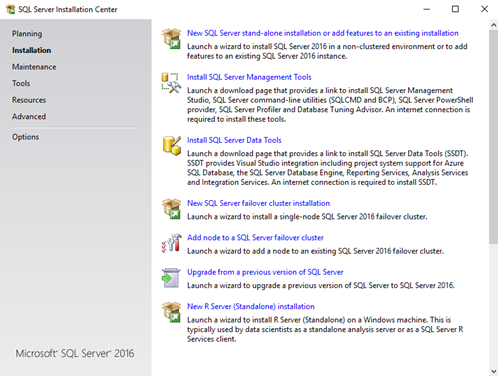Go to the Maintenance section
Viewport: 498px width, 376px height.
[x=34, y=67]
